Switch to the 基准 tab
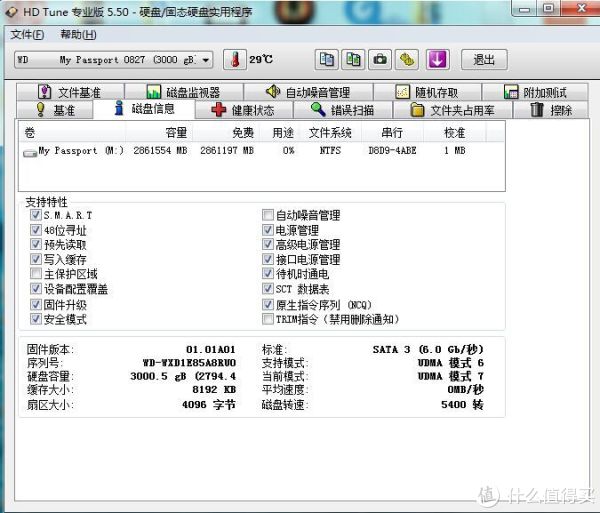 [x=55, y=110]
